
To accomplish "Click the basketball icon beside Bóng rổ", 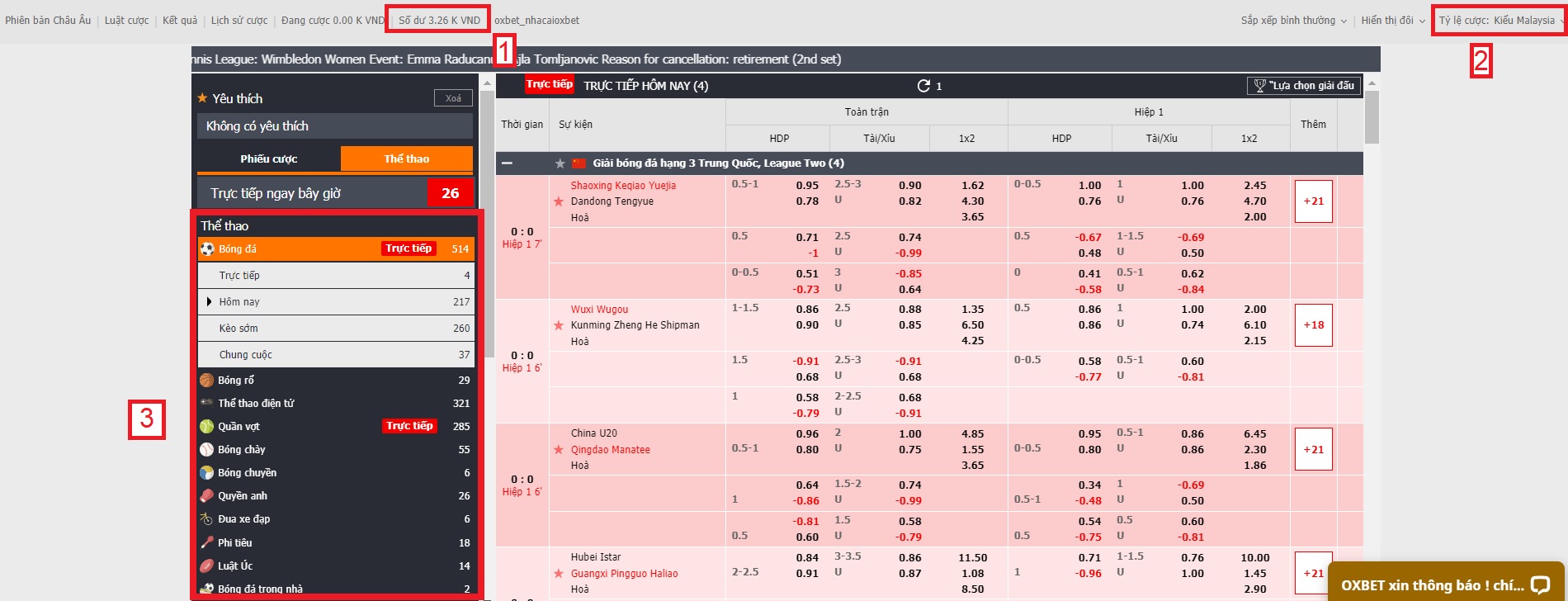I will tap(206, 381).
